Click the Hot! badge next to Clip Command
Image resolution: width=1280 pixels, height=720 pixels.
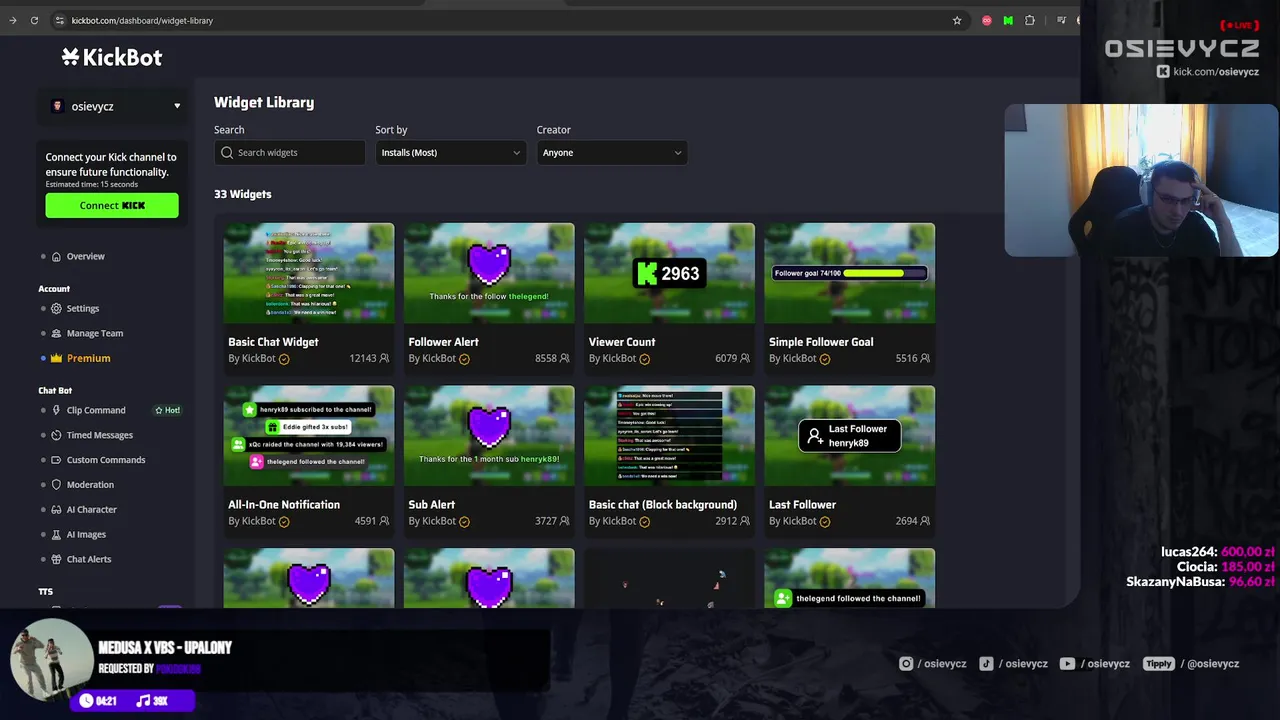167,410
